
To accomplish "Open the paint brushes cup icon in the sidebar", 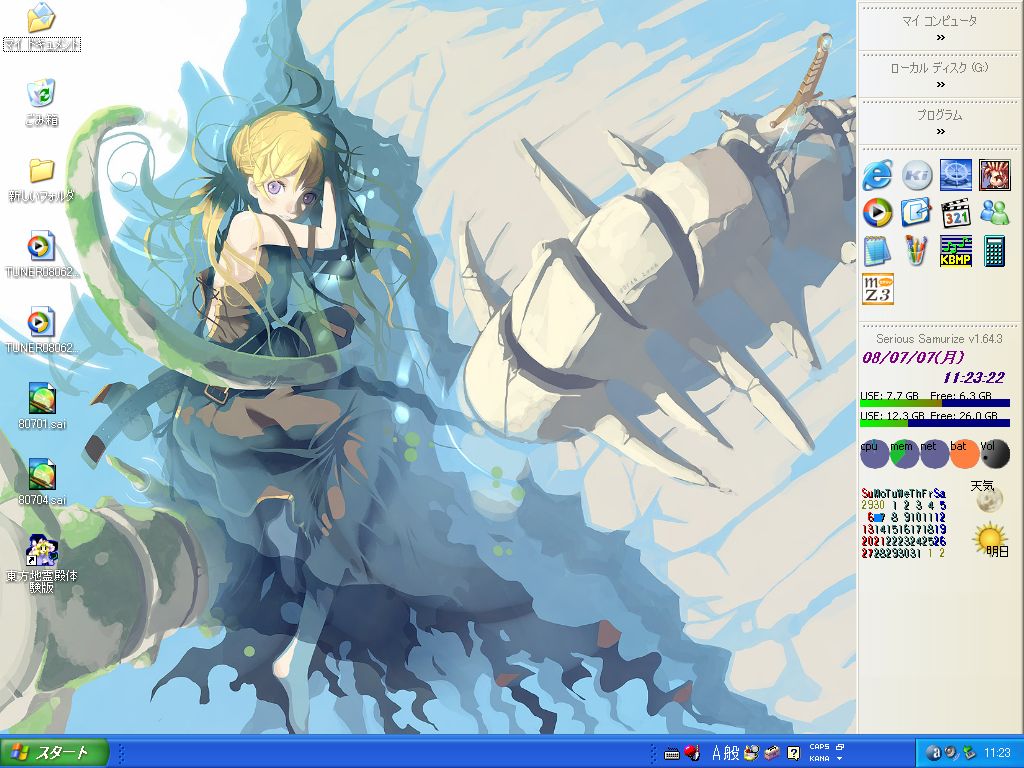I will pos(916,251).
